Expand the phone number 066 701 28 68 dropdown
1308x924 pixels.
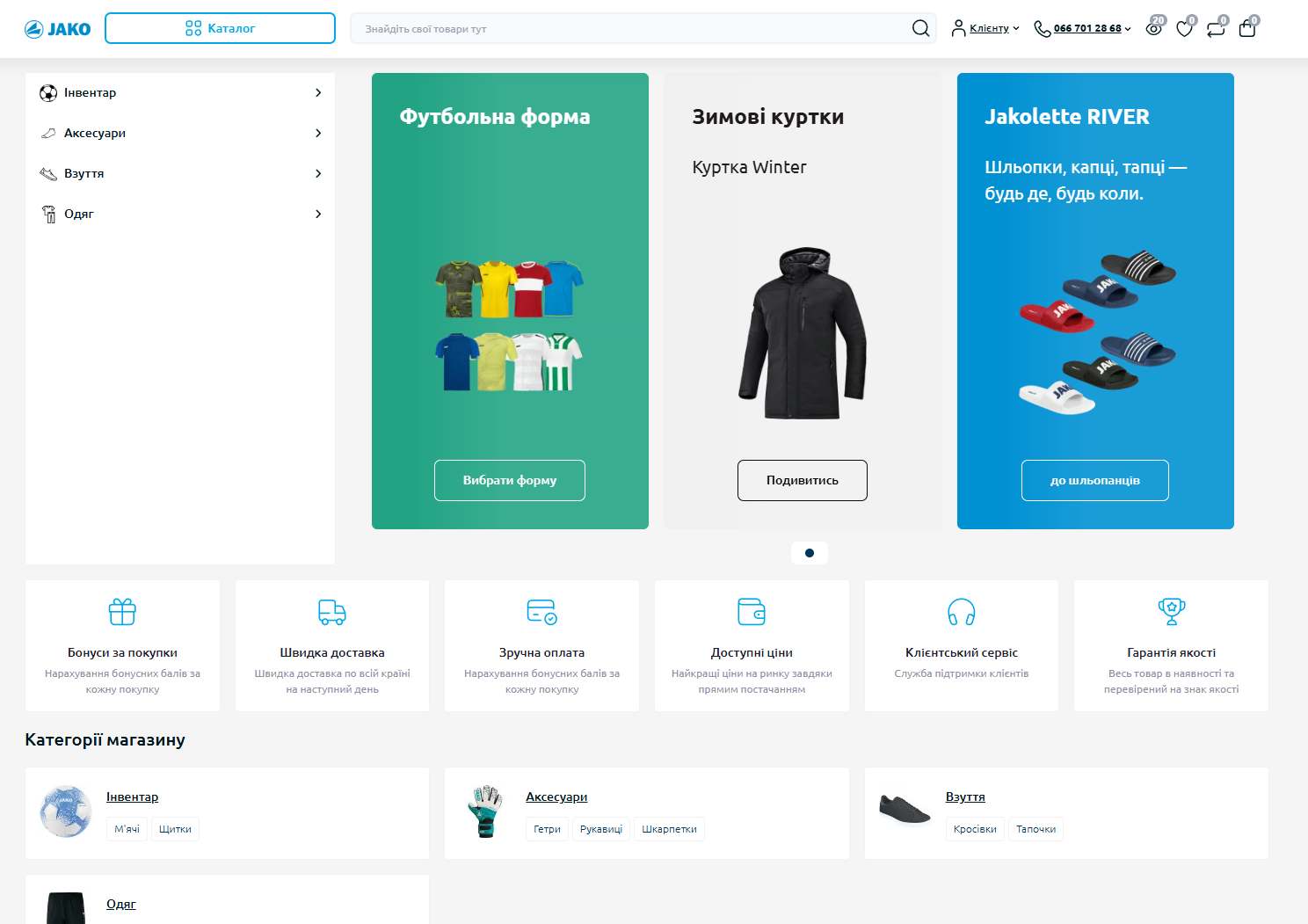(x=1082, y=28)
